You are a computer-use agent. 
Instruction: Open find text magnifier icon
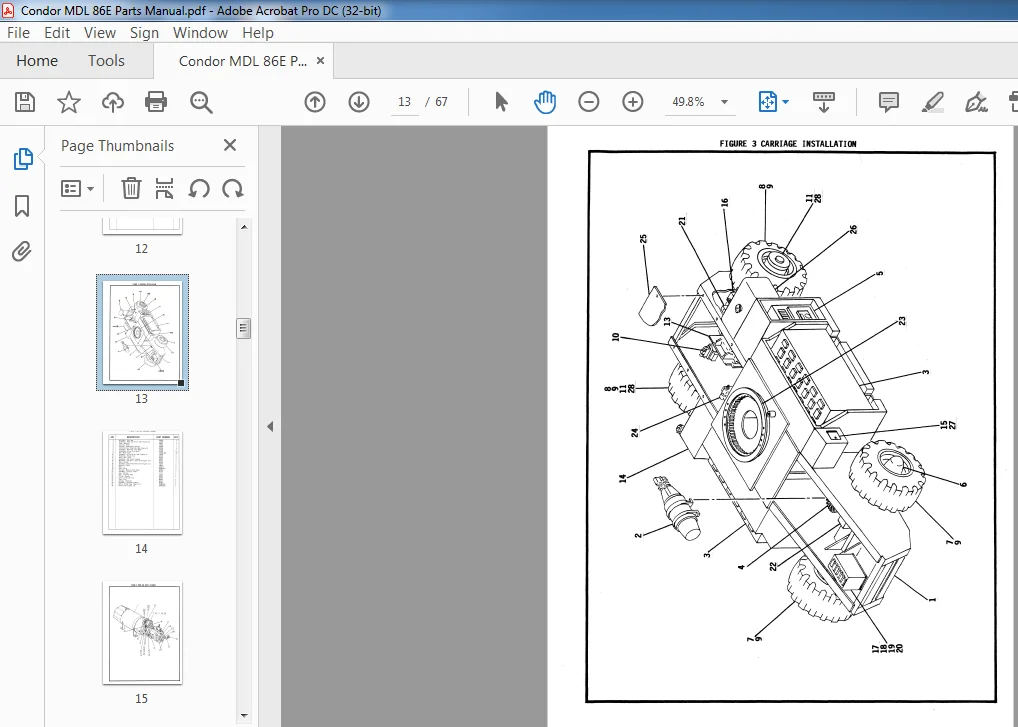point(201,102)
